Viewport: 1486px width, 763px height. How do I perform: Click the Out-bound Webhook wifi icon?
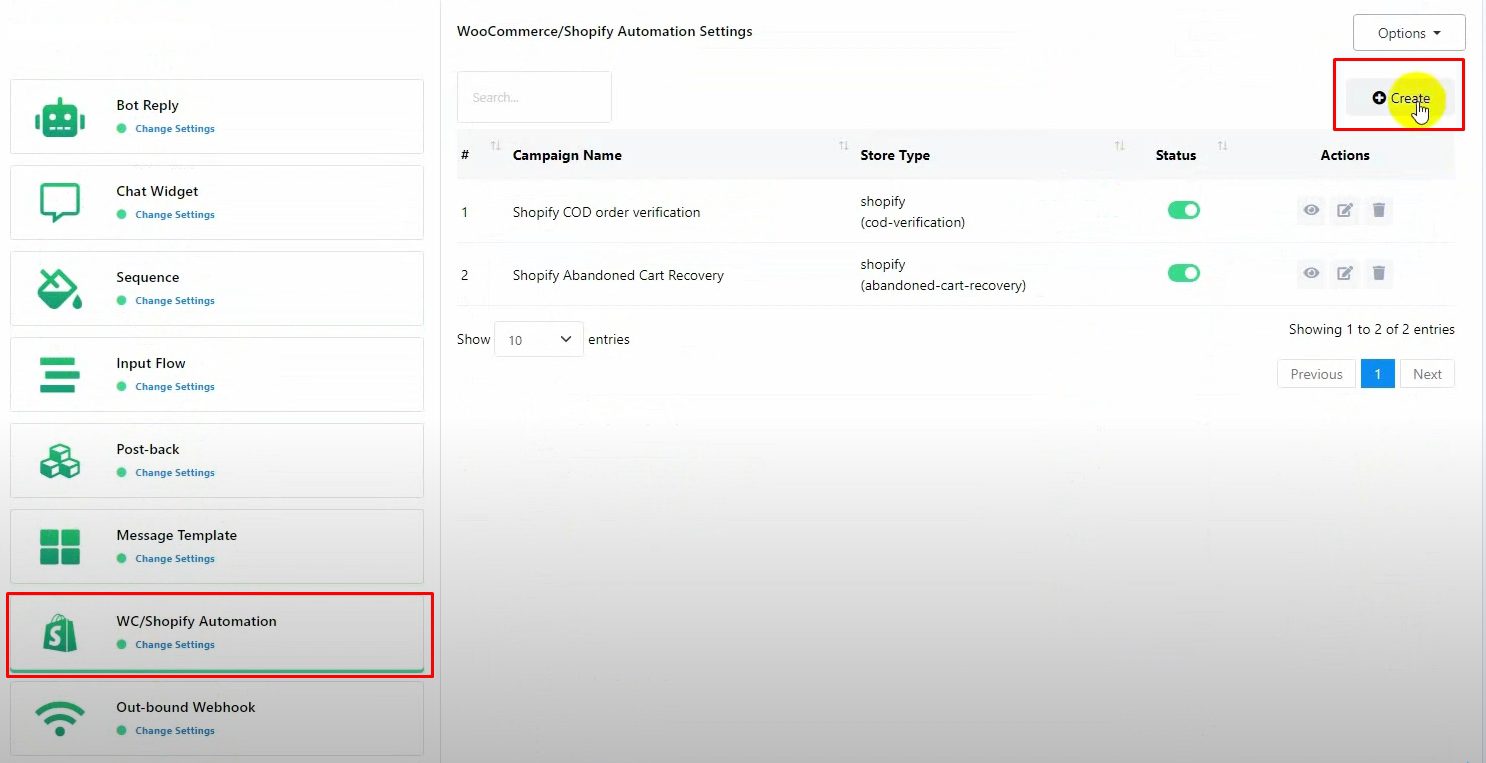[x=59, y=719]
